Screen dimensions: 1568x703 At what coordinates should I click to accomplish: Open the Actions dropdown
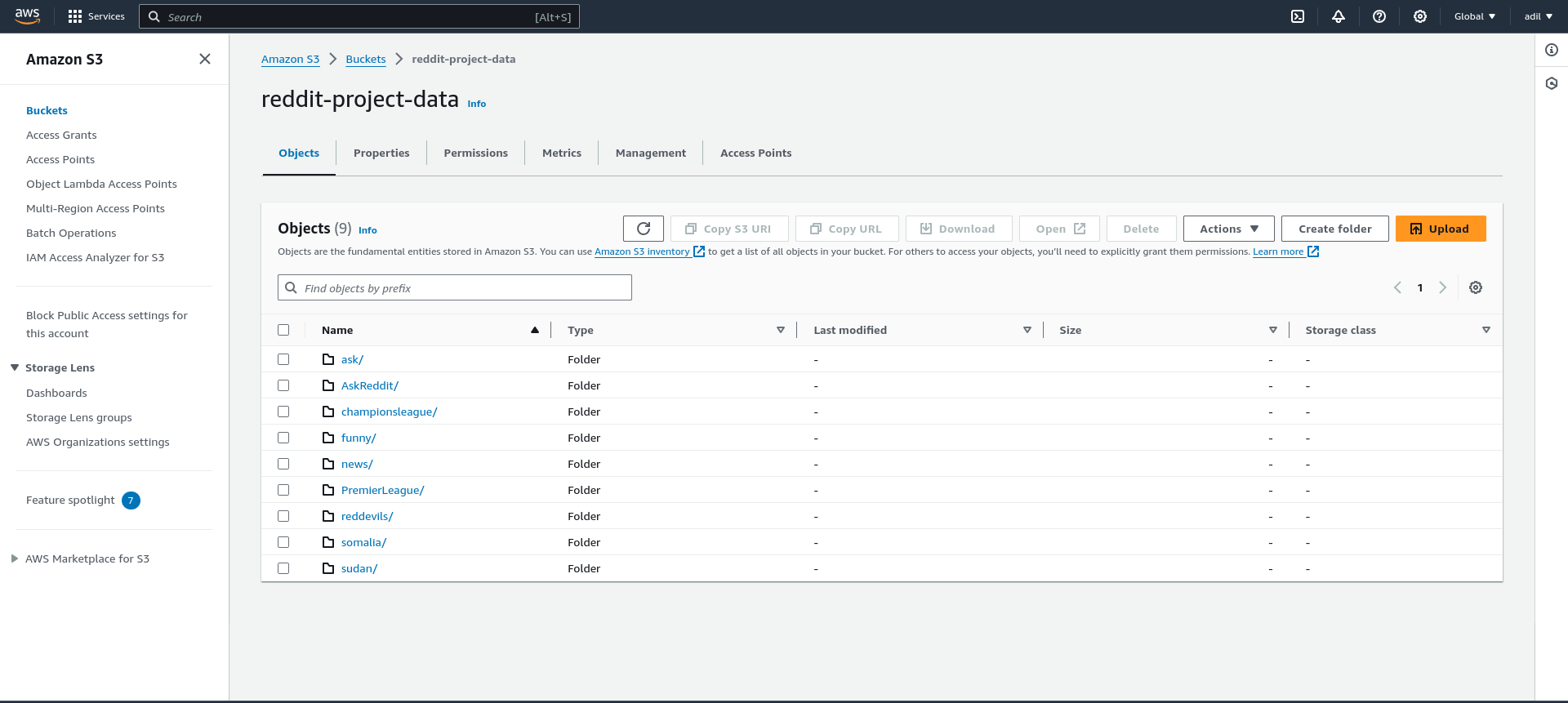click(1229, 229)
